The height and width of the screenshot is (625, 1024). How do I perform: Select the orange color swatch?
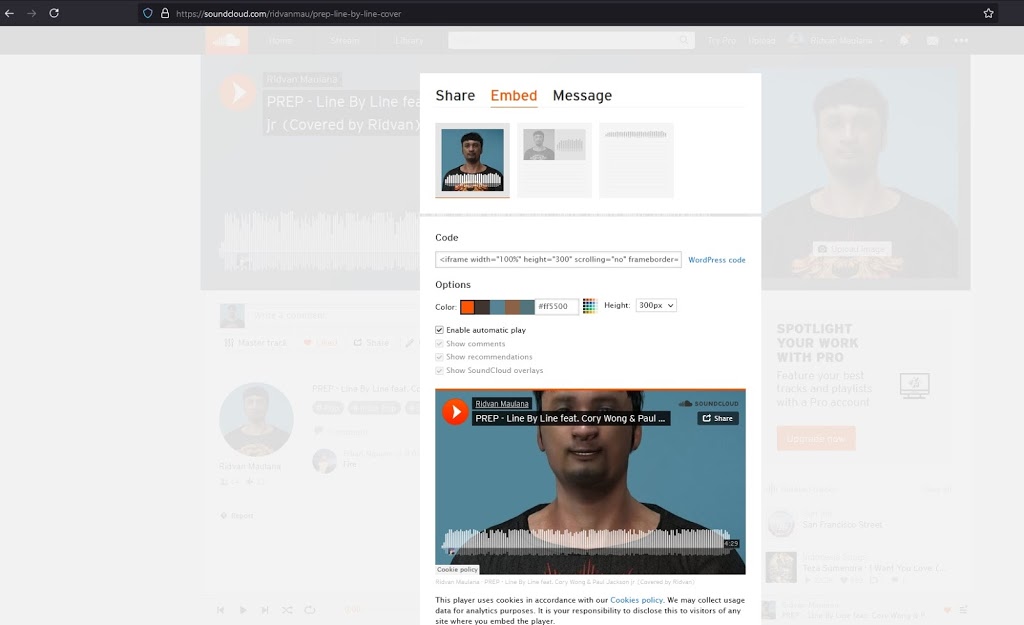(x=468, y=307)
